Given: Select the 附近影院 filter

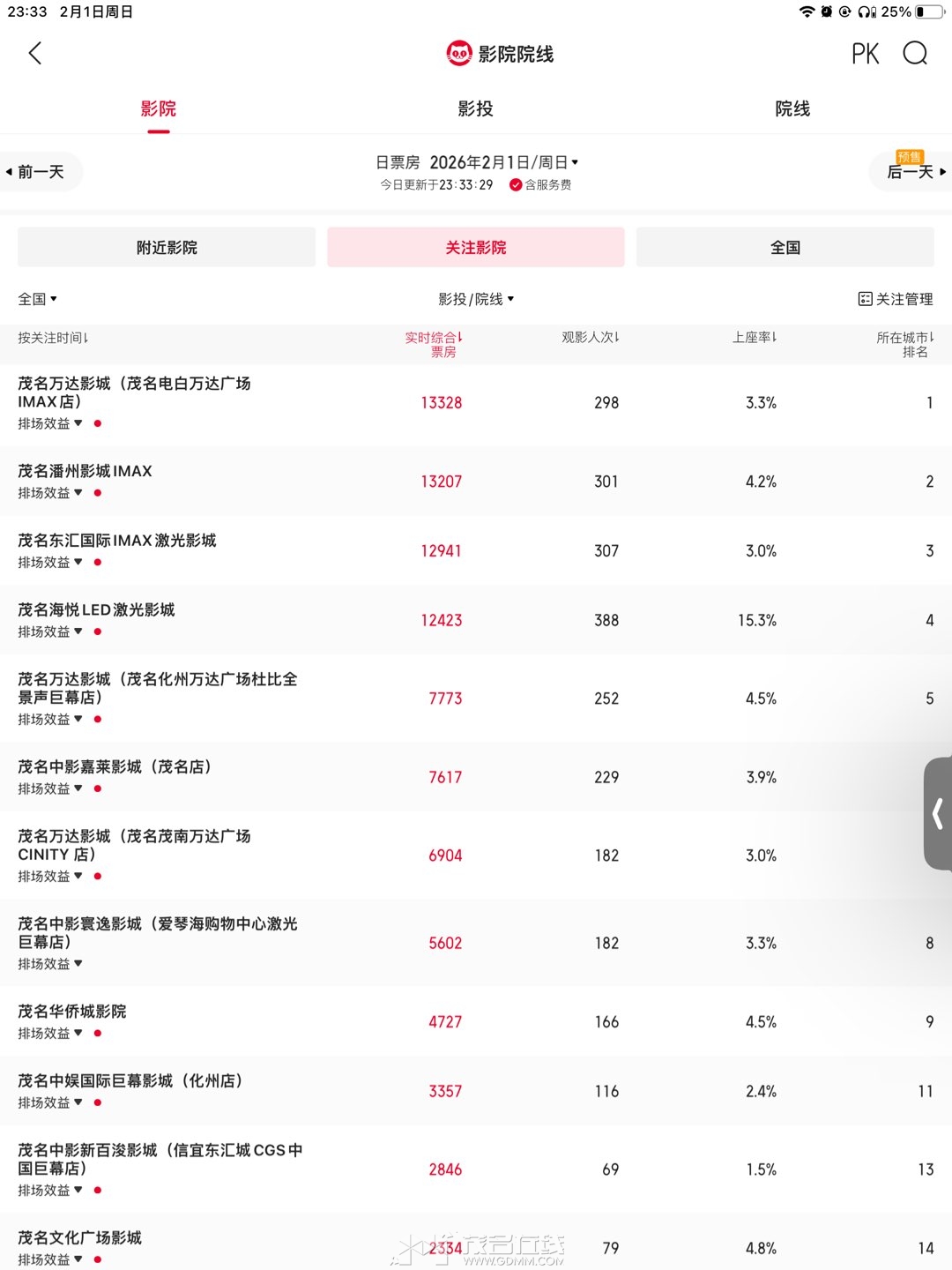Looking at the screenshot, I should 167,248.
